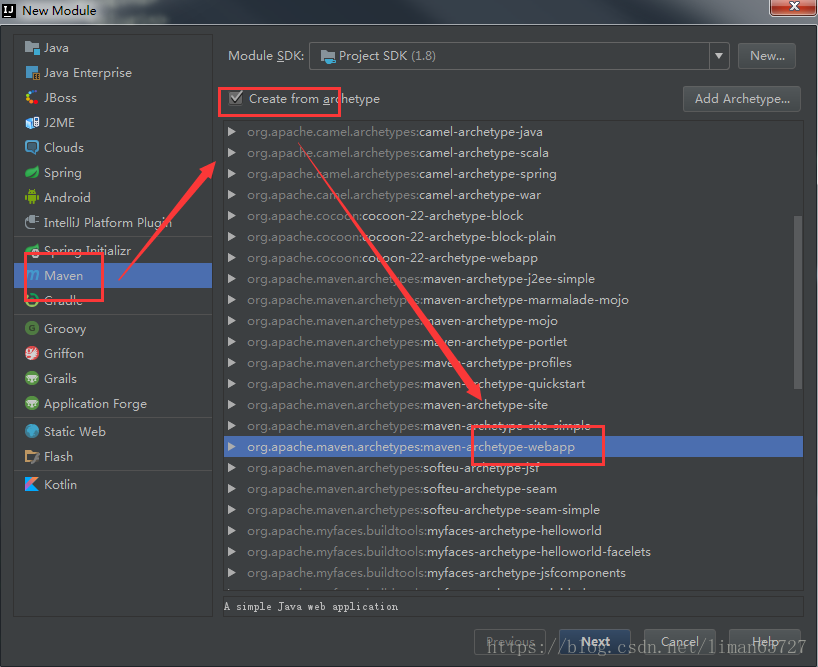Expand maven-archetype-webapp node

[232, 447]
